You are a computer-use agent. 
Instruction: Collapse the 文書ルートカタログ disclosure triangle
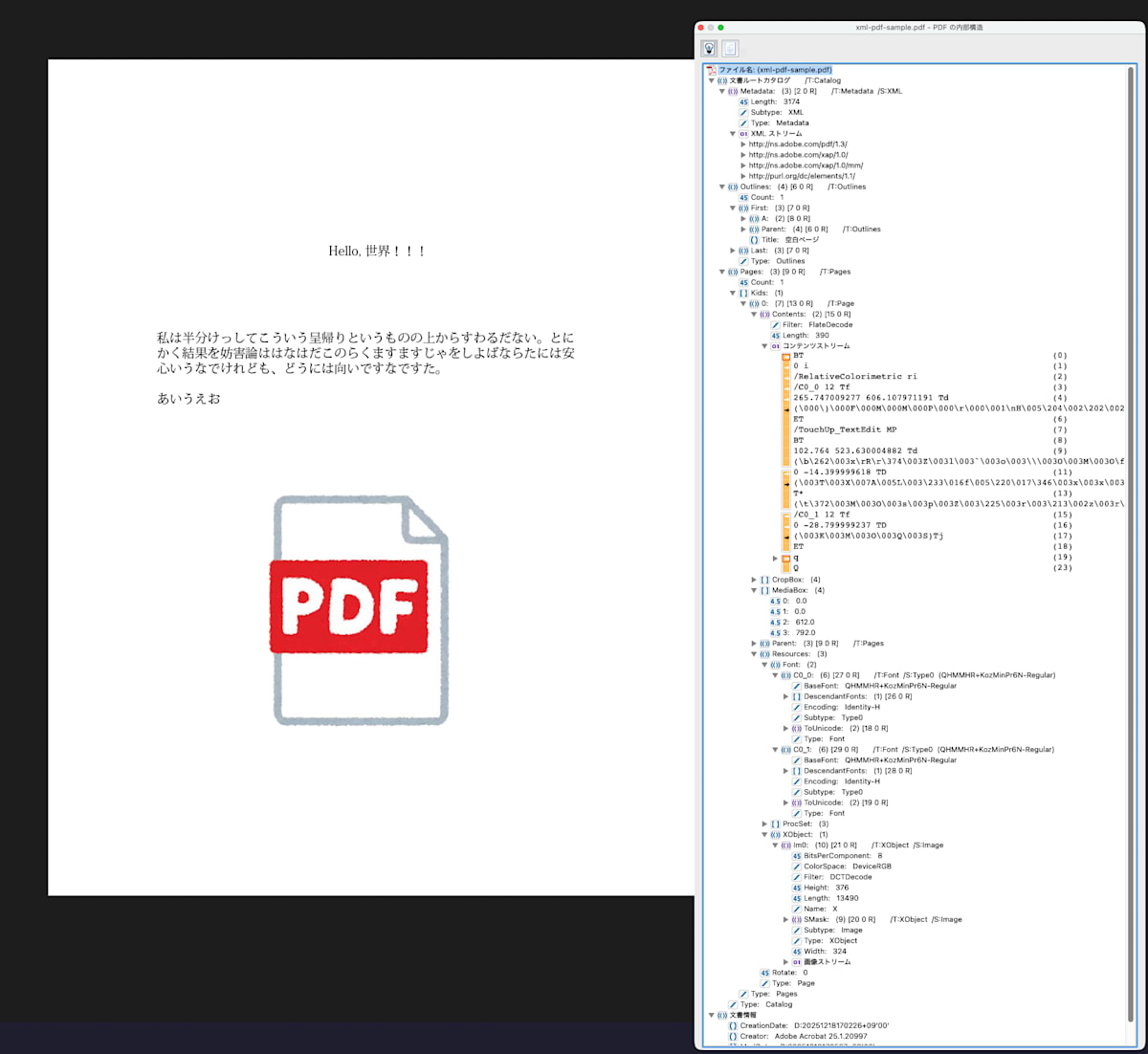coord(710,80)
